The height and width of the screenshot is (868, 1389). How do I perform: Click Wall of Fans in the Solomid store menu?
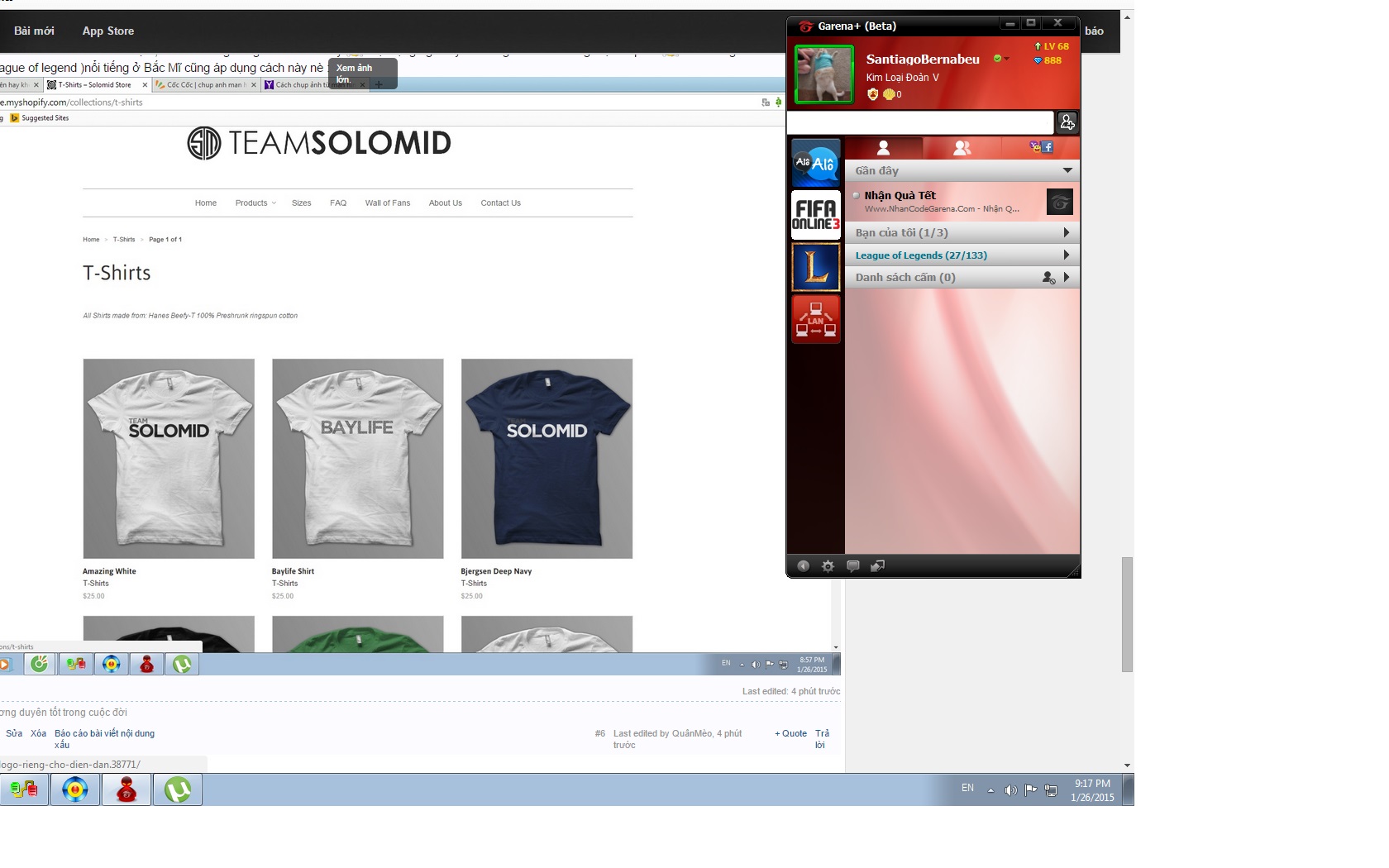click(x=387, y=203)
